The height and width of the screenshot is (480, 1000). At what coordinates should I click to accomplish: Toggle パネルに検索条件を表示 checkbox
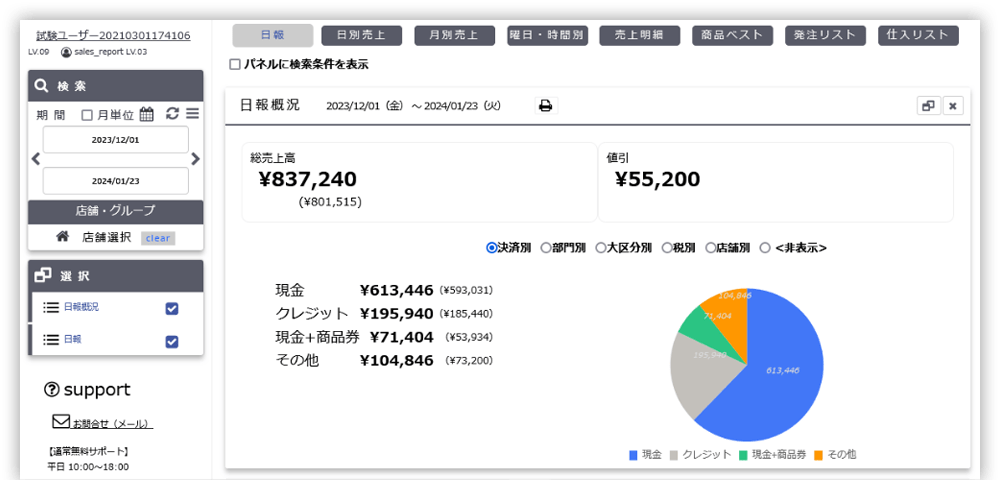[x=235, y=65]
